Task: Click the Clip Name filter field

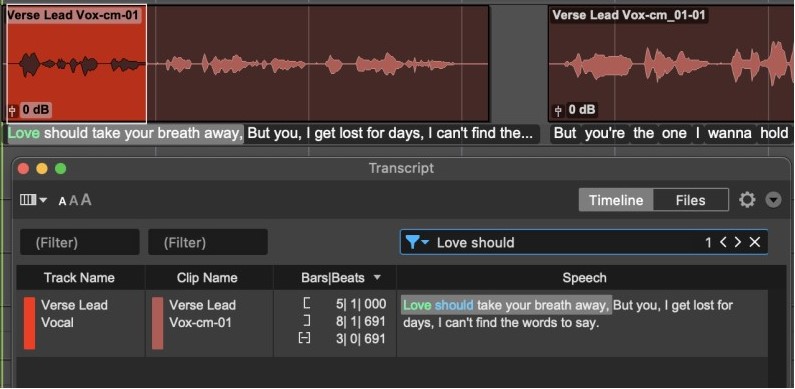Action: [x=208, y=242]
